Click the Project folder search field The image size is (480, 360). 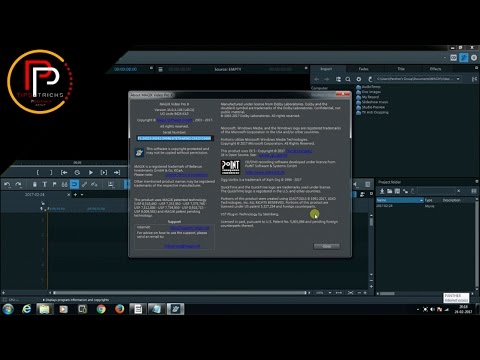[436, 191]
